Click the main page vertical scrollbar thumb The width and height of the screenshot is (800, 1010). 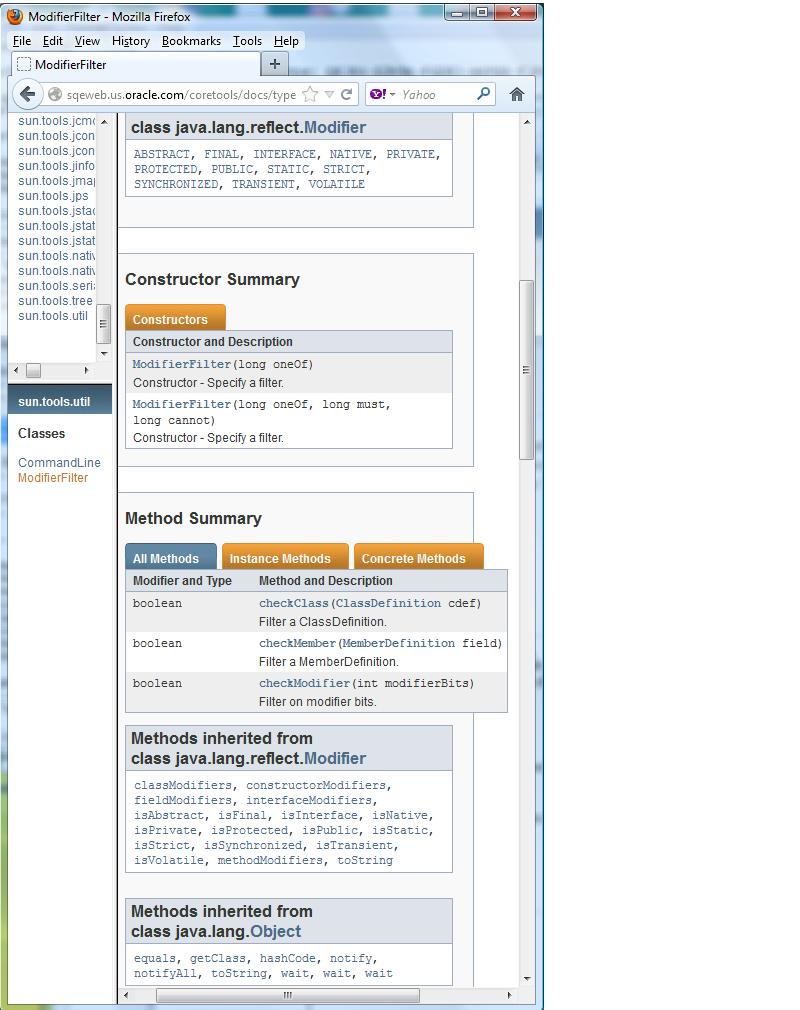click(526, 370)
